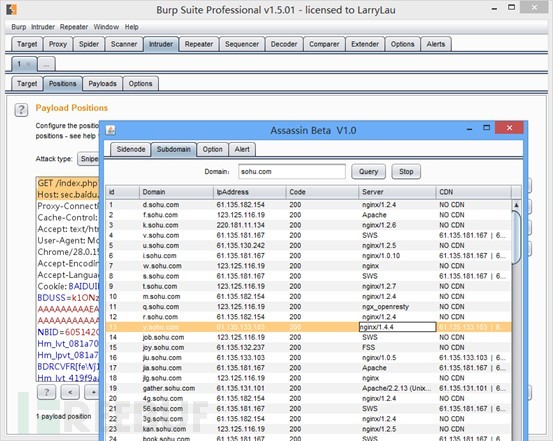Open the Attack type dropdown
553x441 pixels.
89,159
